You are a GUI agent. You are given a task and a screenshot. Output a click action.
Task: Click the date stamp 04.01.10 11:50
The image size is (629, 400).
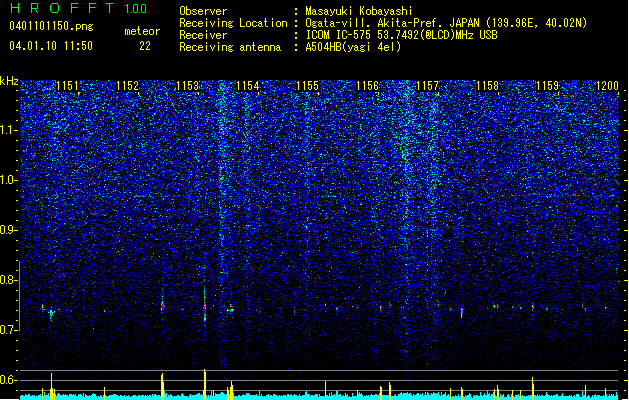coord(51,46)
